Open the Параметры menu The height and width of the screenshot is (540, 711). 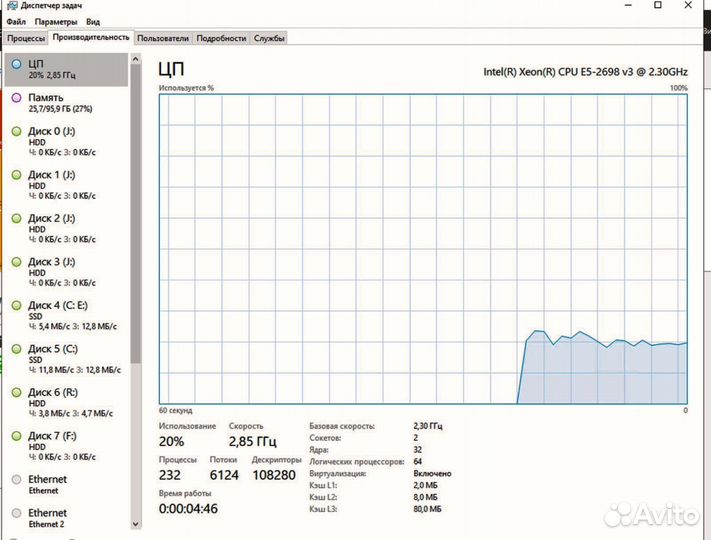pyautogui.click(x=55, y=21)
